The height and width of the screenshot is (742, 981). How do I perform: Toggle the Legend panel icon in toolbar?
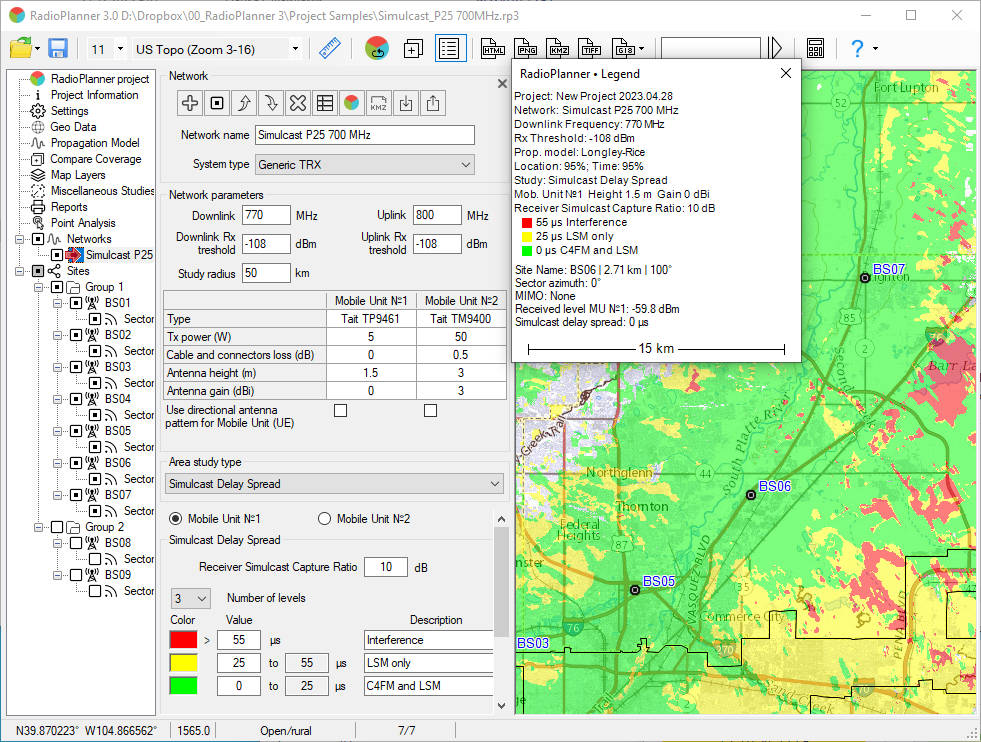click(x=449, y=47)
